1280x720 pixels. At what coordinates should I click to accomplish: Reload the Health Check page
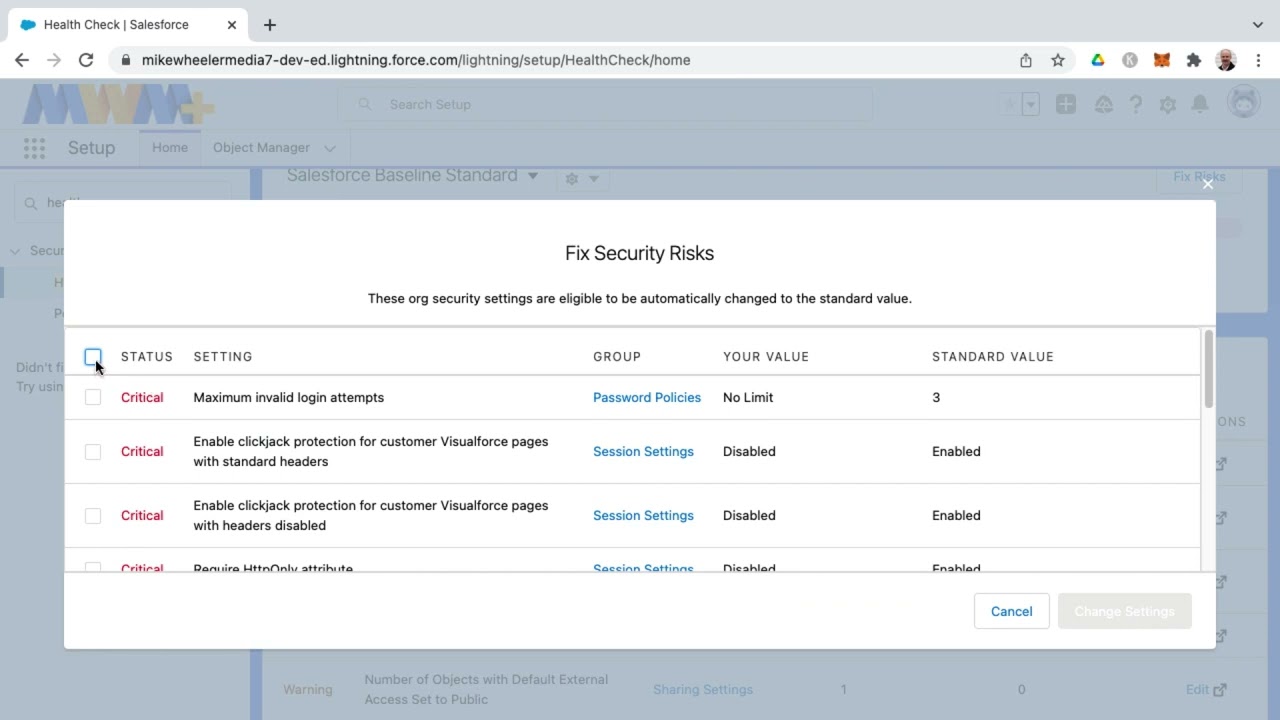coord(86,60)
